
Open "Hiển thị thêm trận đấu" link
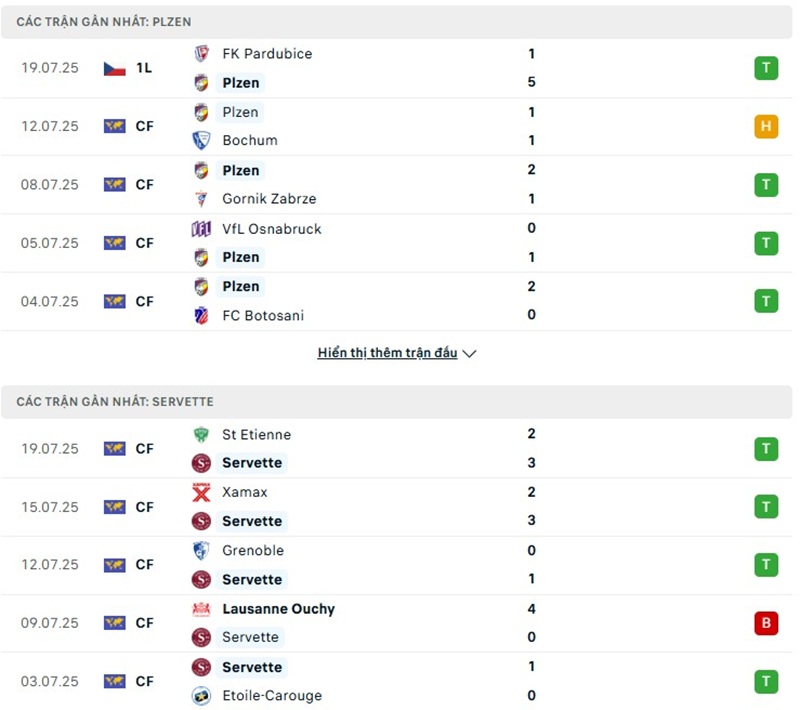pyautogui.click(x=387, y=353)
